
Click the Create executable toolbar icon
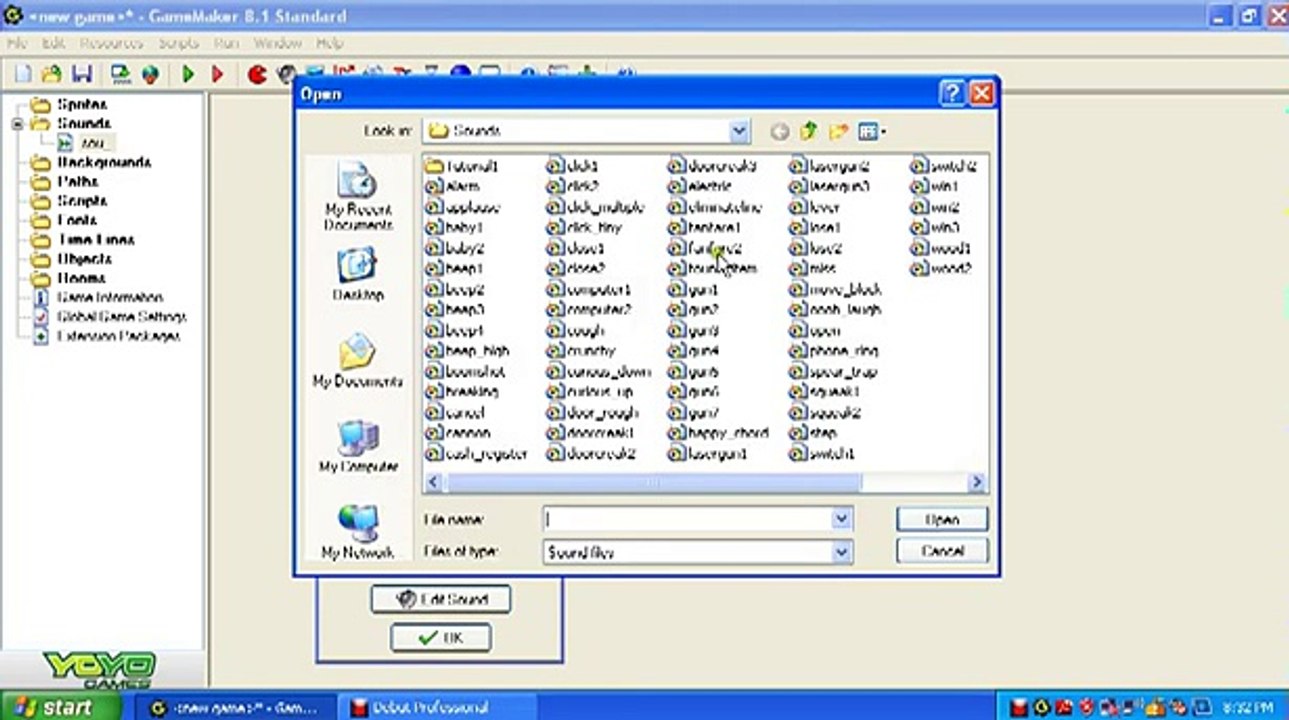tap(121, 73)
